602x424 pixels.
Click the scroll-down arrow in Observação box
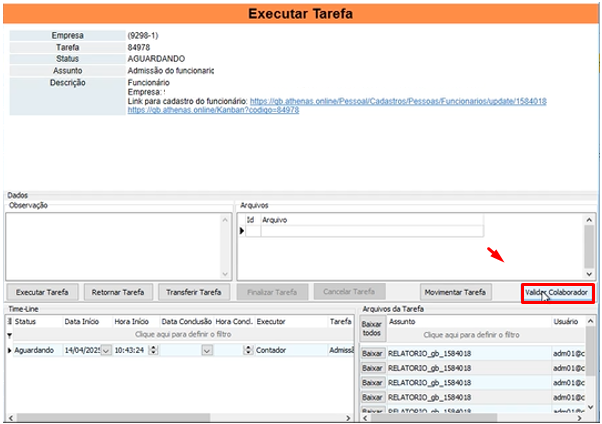click(x=222, y=272)
